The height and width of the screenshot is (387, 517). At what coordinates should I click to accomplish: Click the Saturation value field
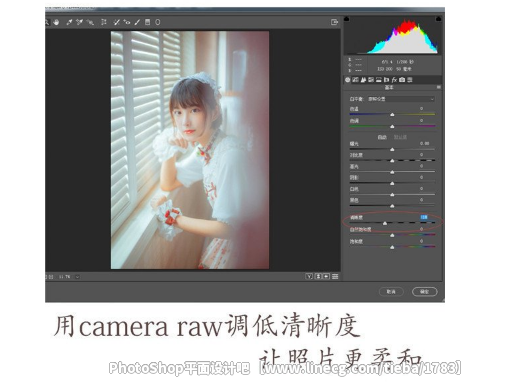pyautogui.click(x=422, y=241)
